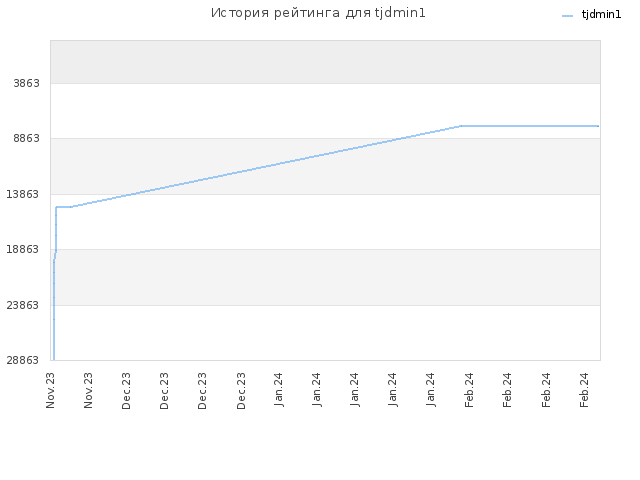Click where the gradual rise begins after the plateau
640x480 pixels.
[x=72, y=207]
